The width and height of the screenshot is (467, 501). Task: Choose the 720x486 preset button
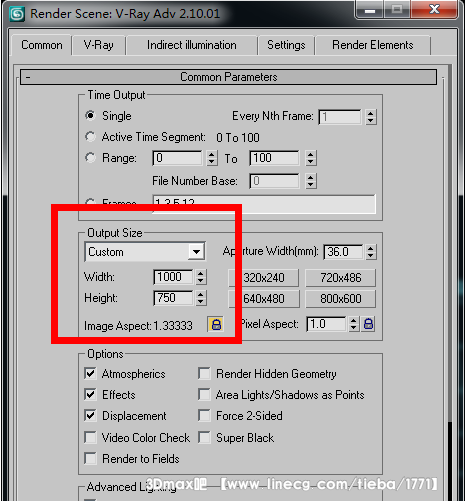coord(341,278)
